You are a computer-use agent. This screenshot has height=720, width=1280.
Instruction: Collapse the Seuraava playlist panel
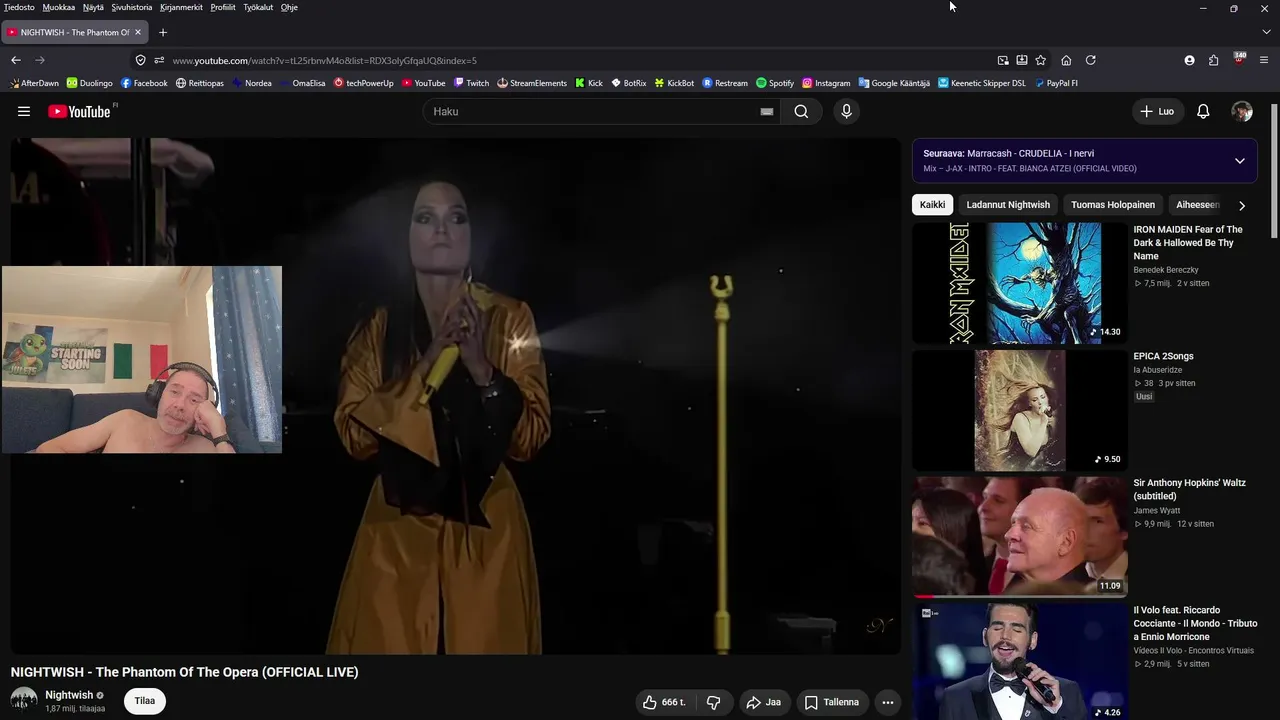coord(1239,161)
